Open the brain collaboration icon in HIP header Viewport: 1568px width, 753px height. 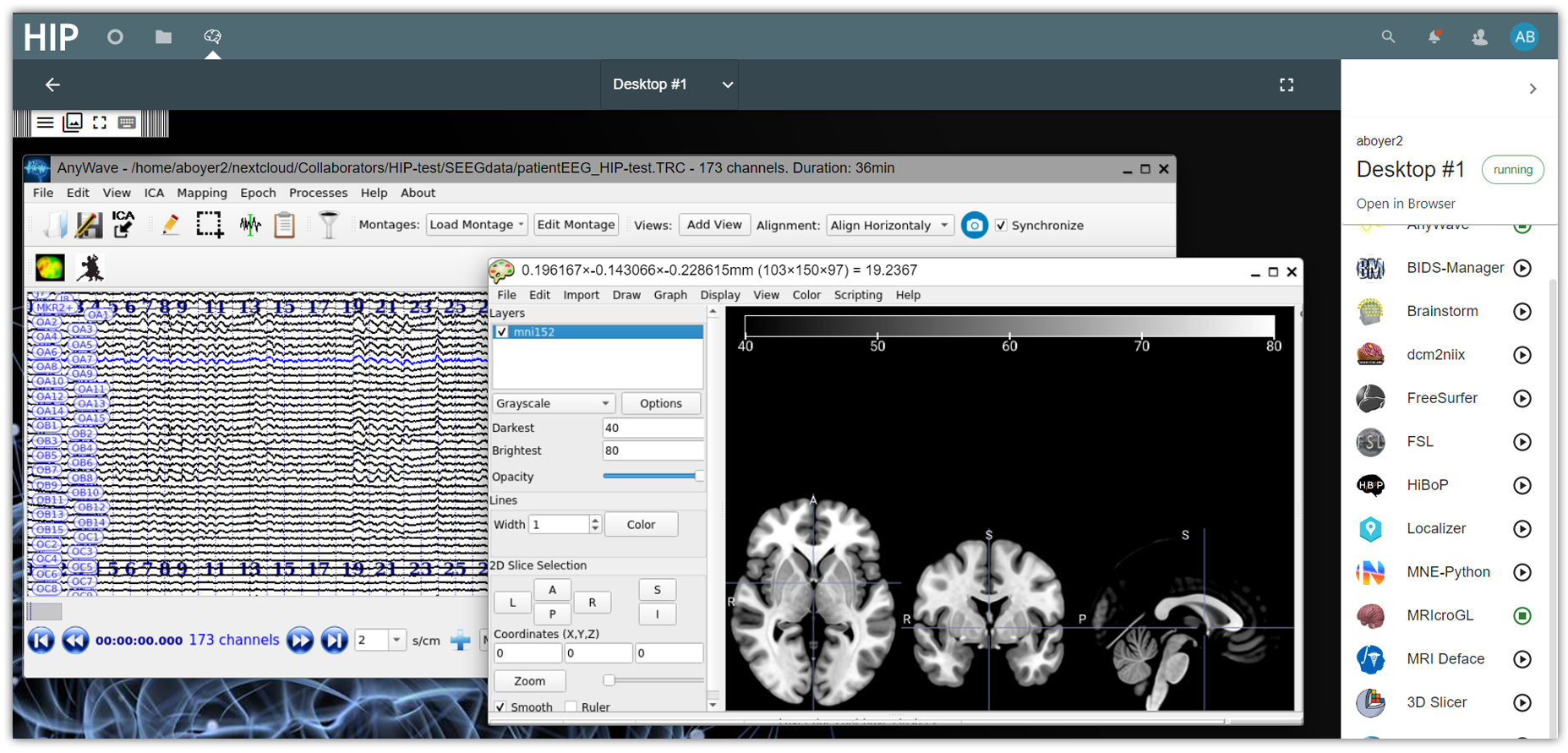coord(212,36)
